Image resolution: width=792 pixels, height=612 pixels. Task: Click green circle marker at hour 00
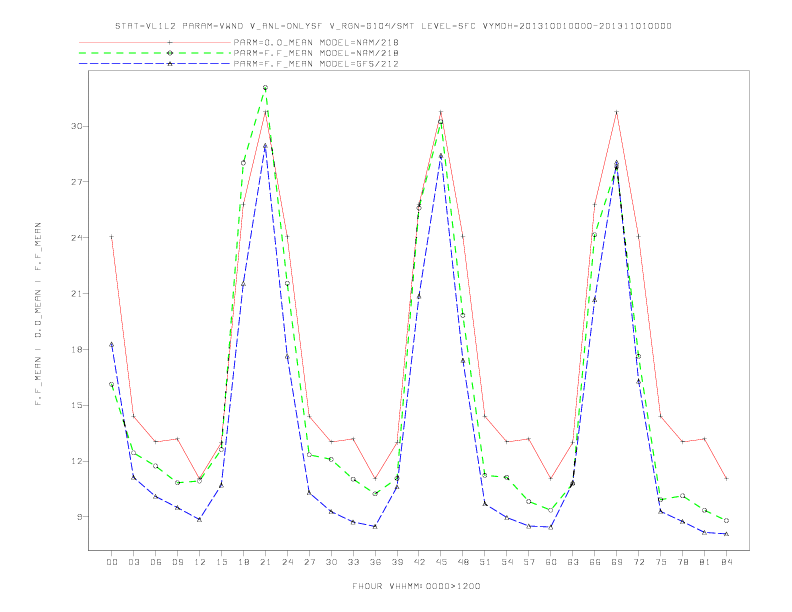tap(112, 384)
